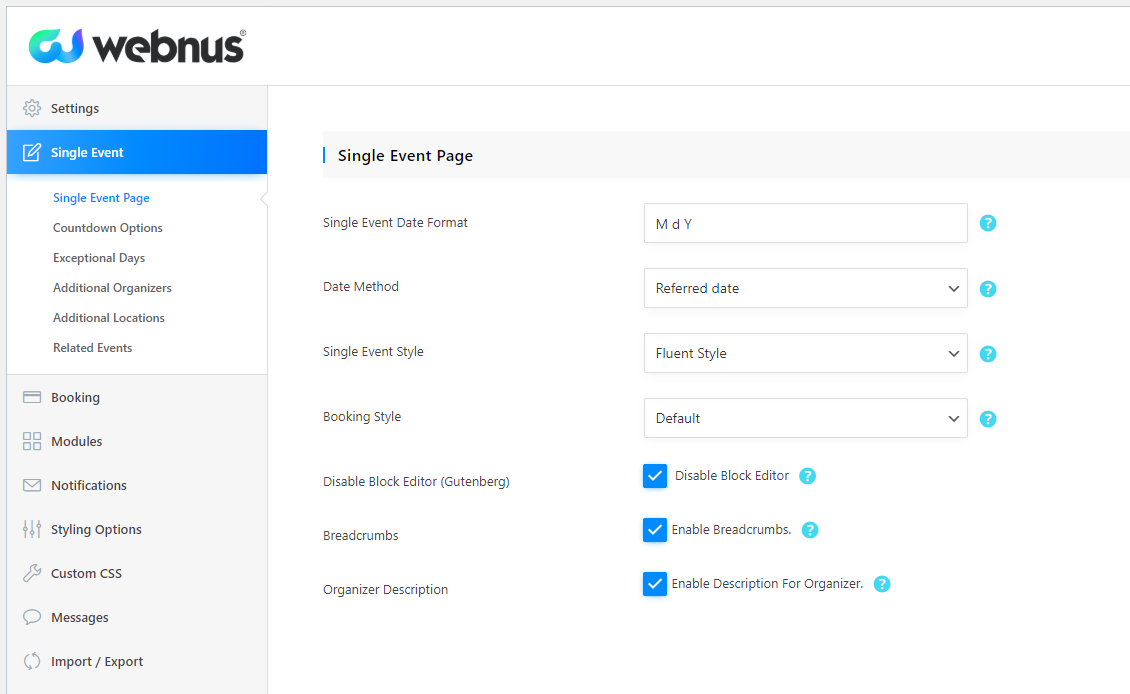
Task: Click the Webnus logo
Action: 137,45
